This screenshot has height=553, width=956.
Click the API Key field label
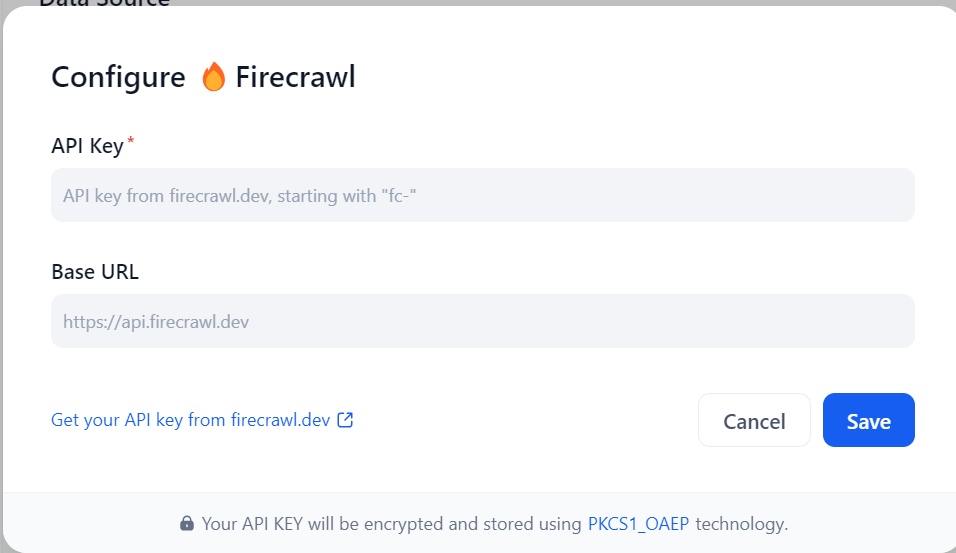coord(87,146)
